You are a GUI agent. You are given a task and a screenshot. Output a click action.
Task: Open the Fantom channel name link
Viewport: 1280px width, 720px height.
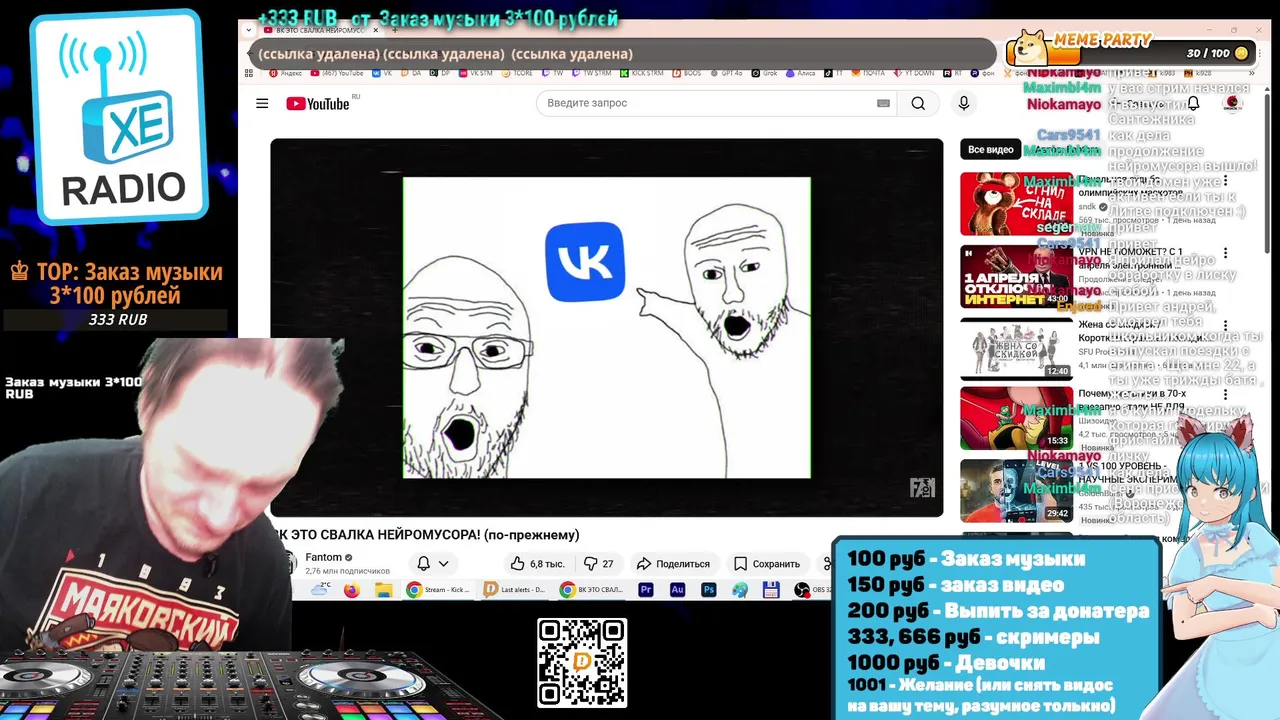coord(323,557)
